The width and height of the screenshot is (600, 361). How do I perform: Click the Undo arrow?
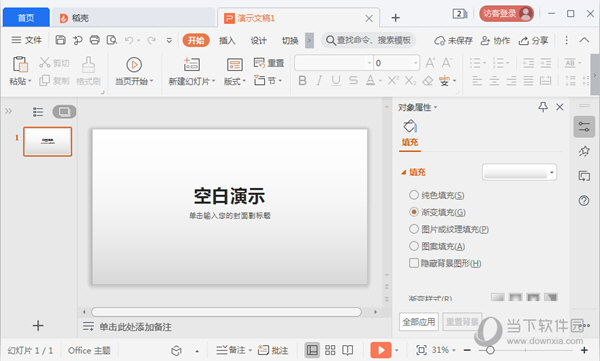pos(129,40)
